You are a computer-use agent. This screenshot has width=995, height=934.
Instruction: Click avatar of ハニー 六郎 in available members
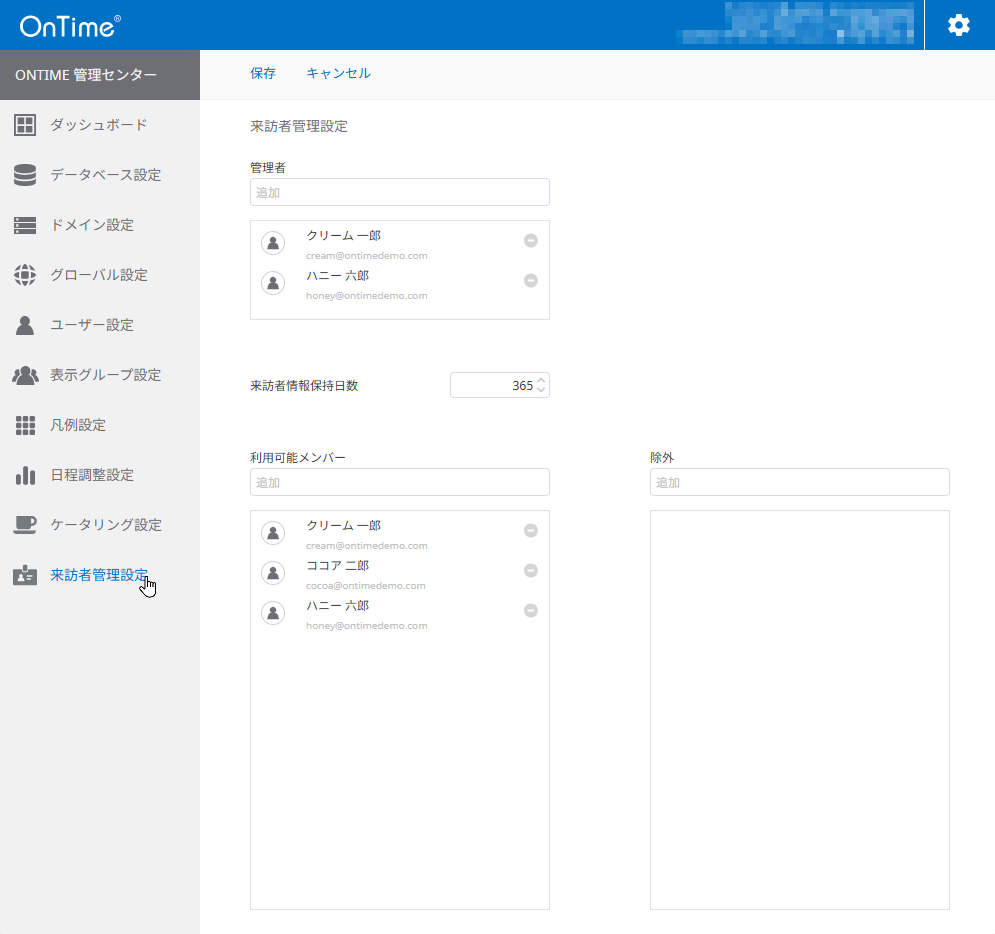(x=273, y=613)
